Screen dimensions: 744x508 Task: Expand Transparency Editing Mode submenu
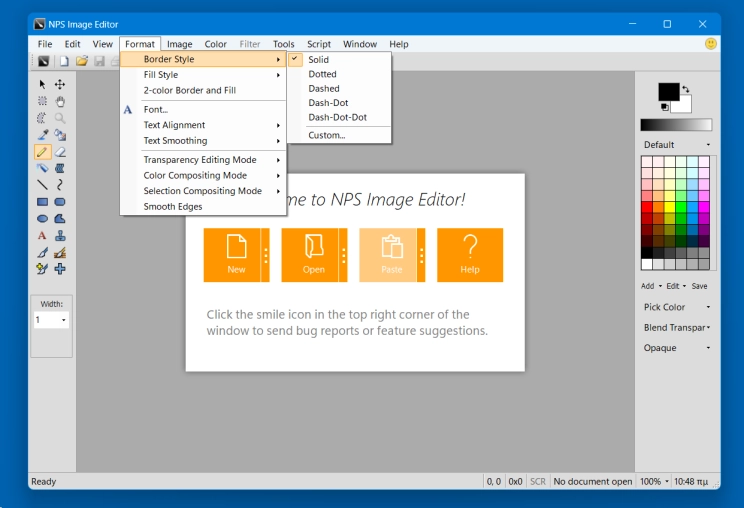click(x=203, y=159)
